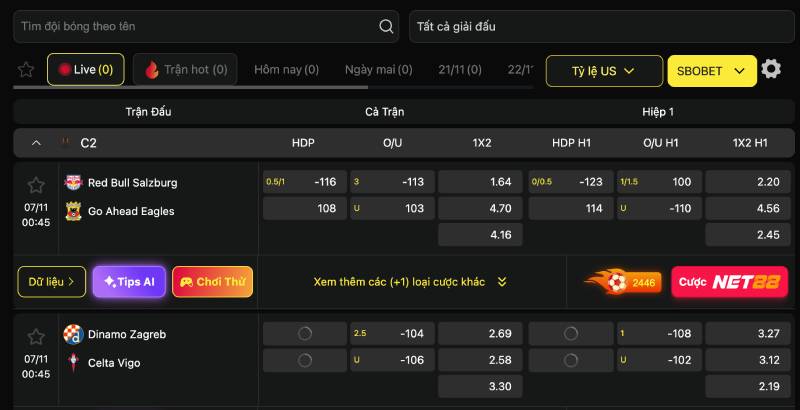Click the Red Bull Salzburg team logo

tap(73, 183)
